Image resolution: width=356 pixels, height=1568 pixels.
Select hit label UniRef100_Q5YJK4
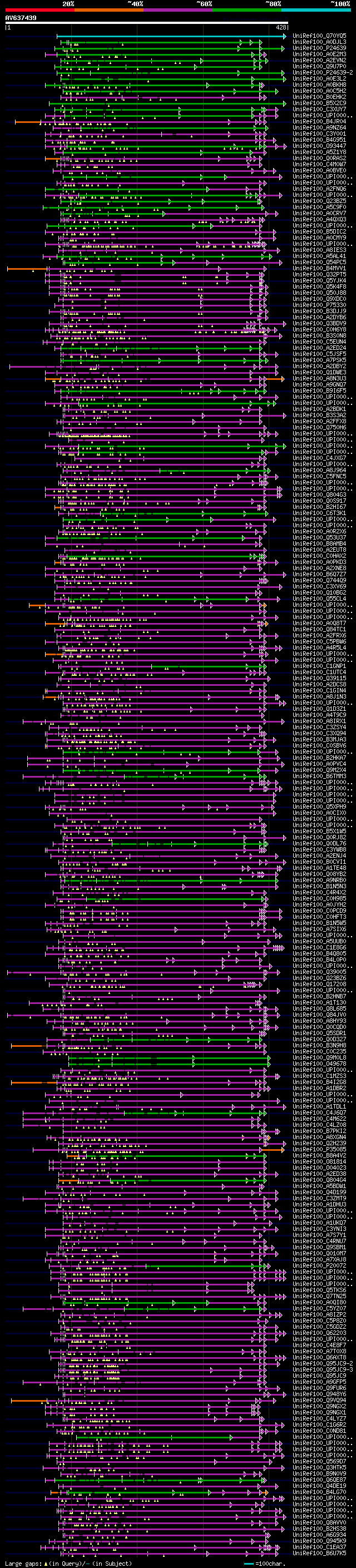pyautogui.click(x=319, y=280)
